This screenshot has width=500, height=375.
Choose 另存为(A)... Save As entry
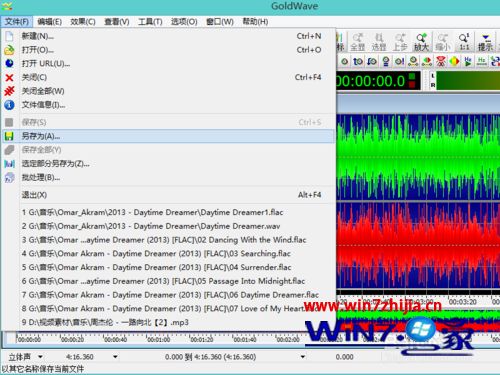[x=168, y=136]
